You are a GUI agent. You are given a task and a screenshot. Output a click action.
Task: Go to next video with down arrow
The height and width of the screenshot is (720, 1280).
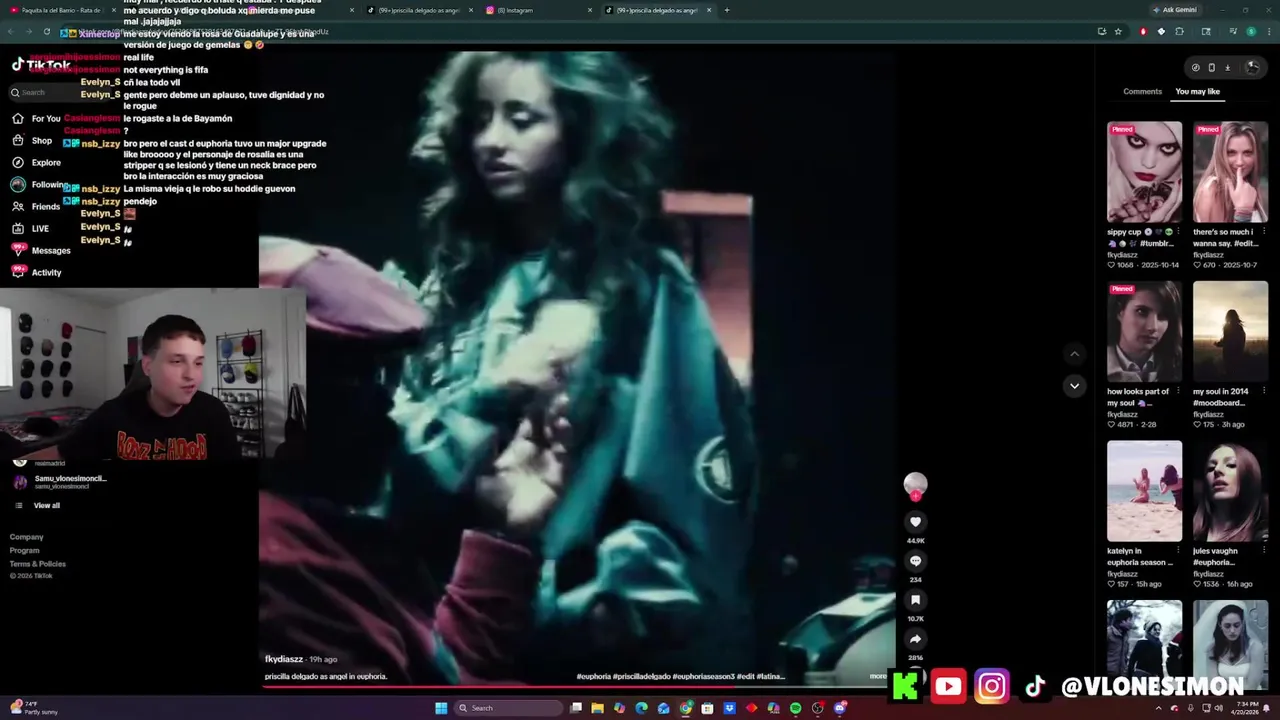1074,386
